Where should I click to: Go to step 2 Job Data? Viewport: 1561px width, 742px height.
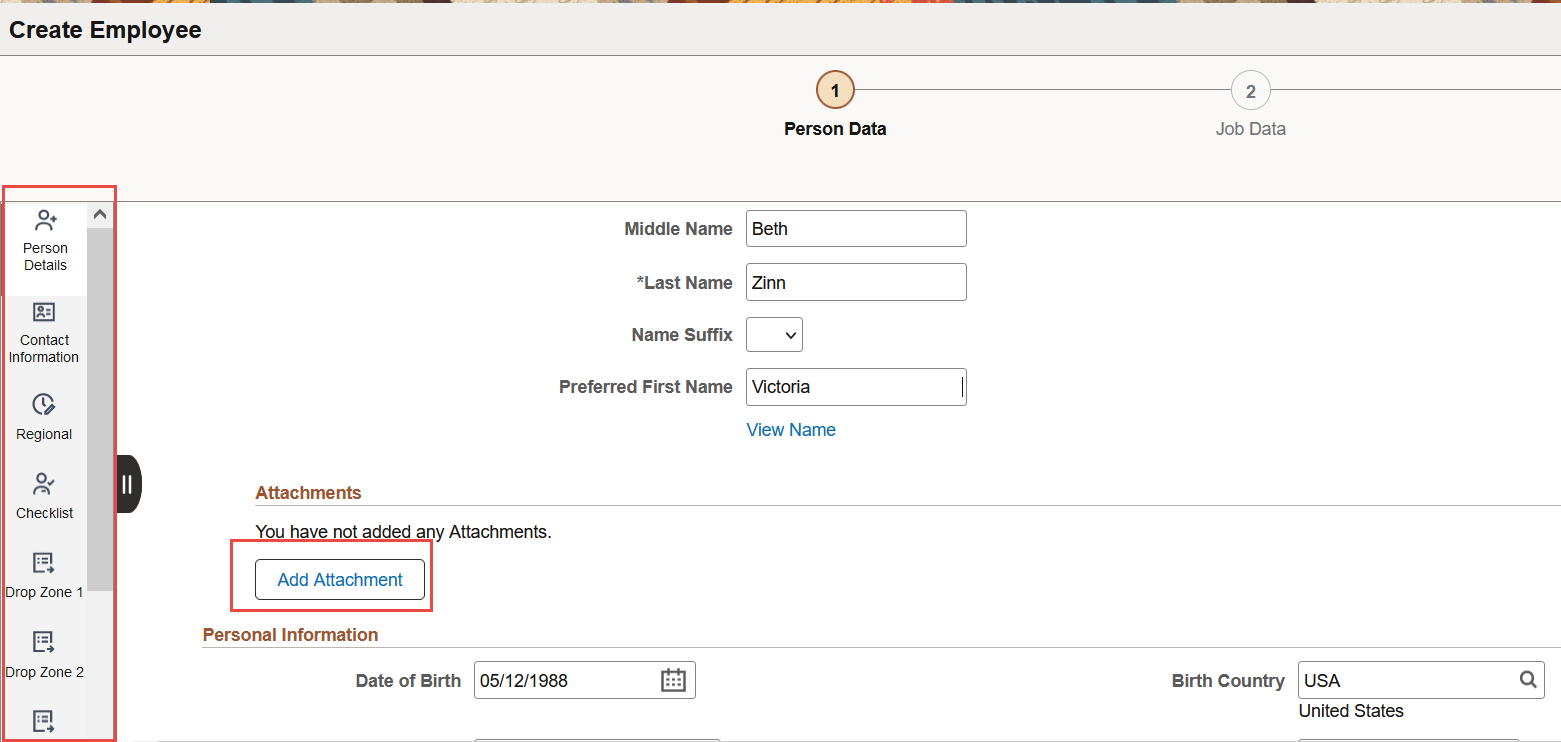pyautogui.click(x=1250, y=91)
